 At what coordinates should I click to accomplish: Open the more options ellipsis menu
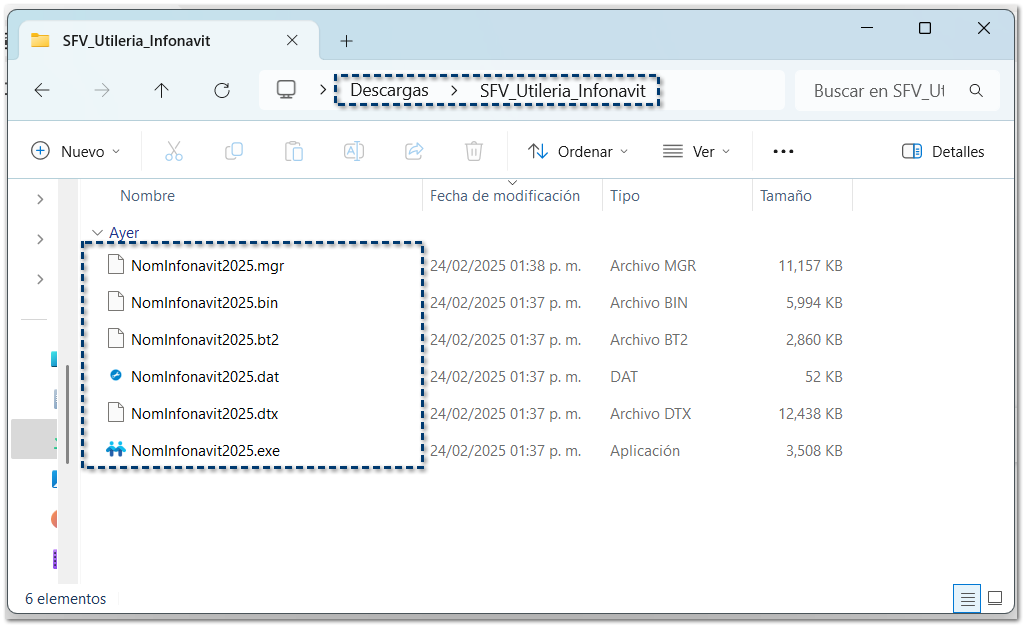click(783, 151)
